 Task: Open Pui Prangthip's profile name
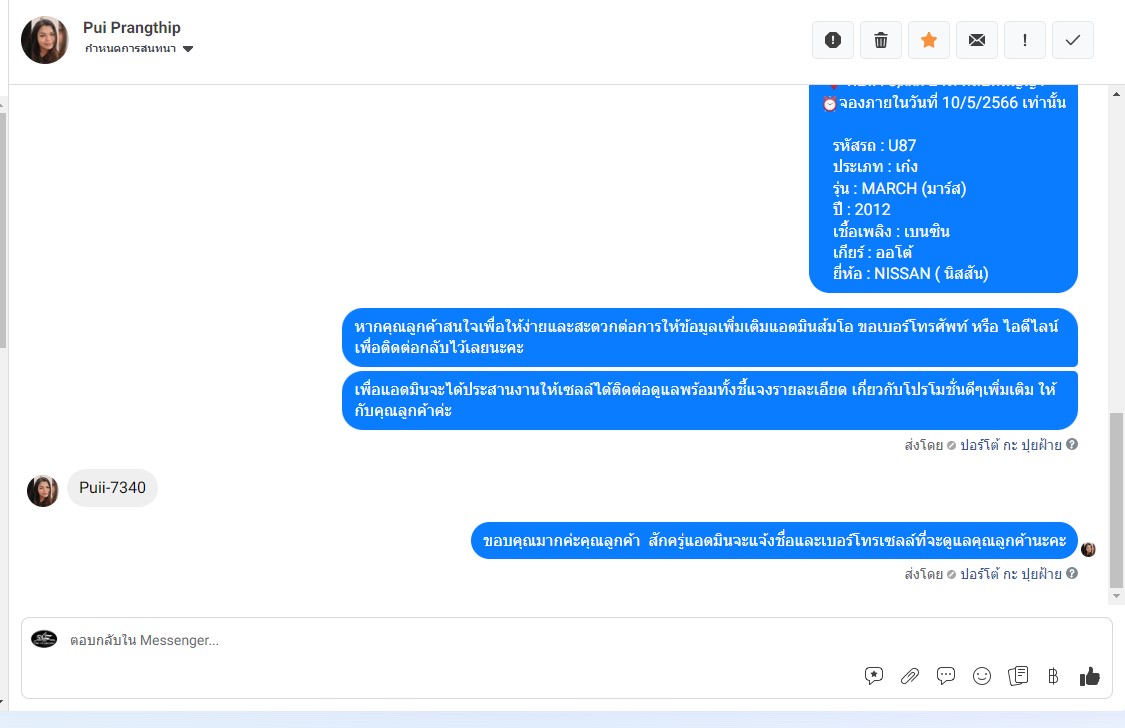point(132,28)
